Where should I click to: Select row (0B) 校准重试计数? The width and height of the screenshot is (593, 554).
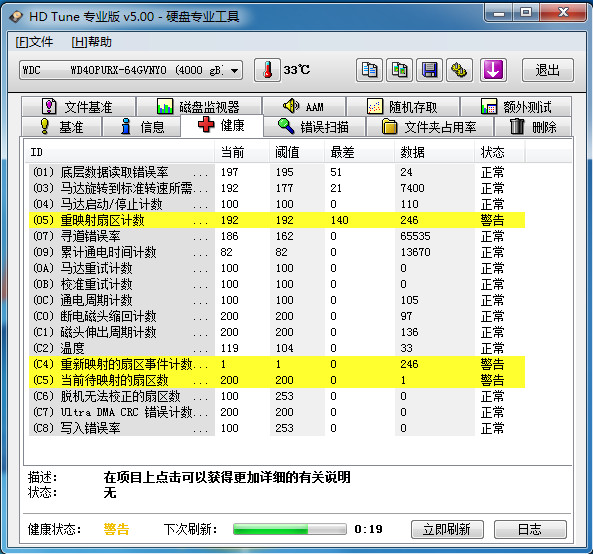tap(277, 284)
